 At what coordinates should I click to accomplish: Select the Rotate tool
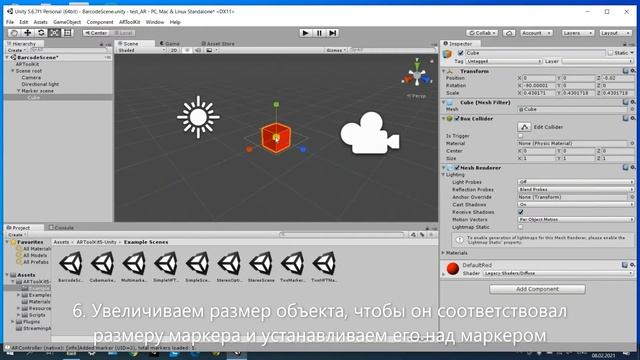click(41, 33)
